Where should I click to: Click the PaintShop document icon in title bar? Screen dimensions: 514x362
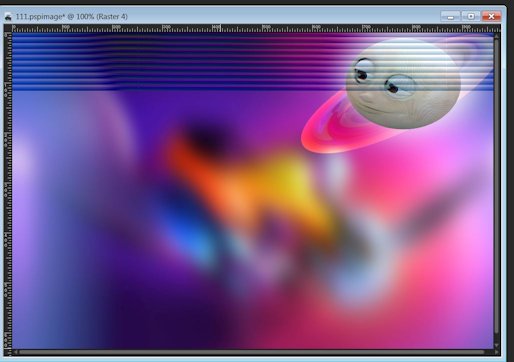[x=8, y=16]
